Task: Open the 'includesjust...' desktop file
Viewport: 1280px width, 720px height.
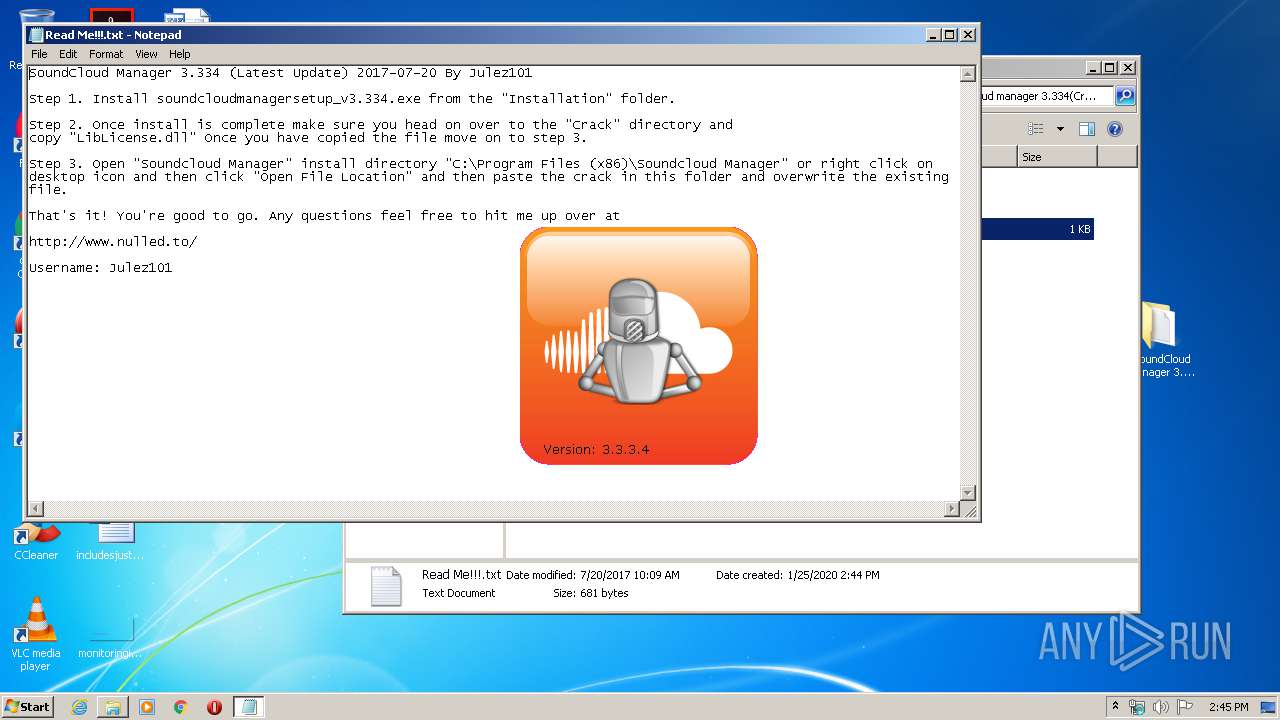Action: click(110, 540)
